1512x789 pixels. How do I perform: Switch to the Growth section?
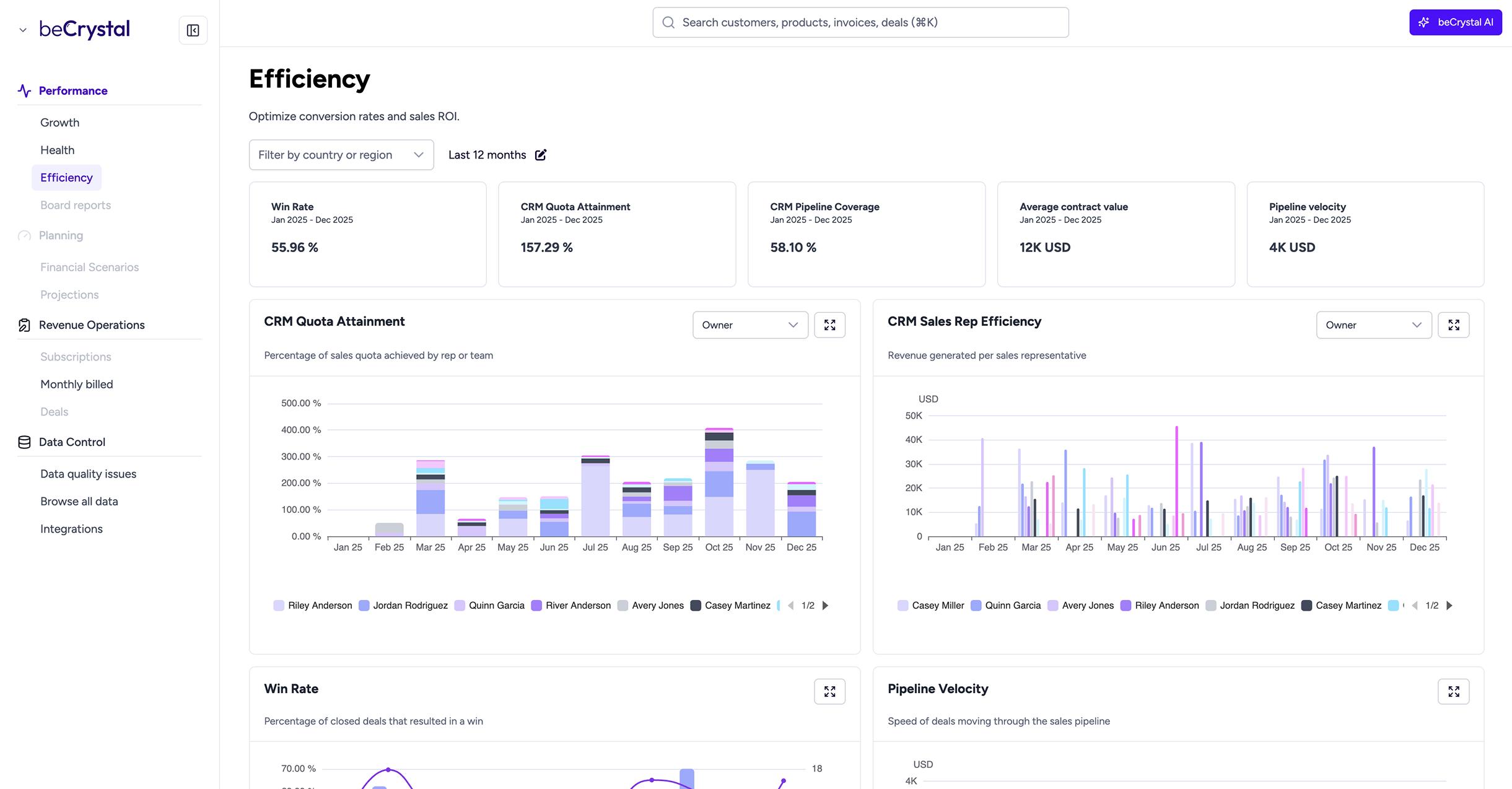[x=59, y=122]
